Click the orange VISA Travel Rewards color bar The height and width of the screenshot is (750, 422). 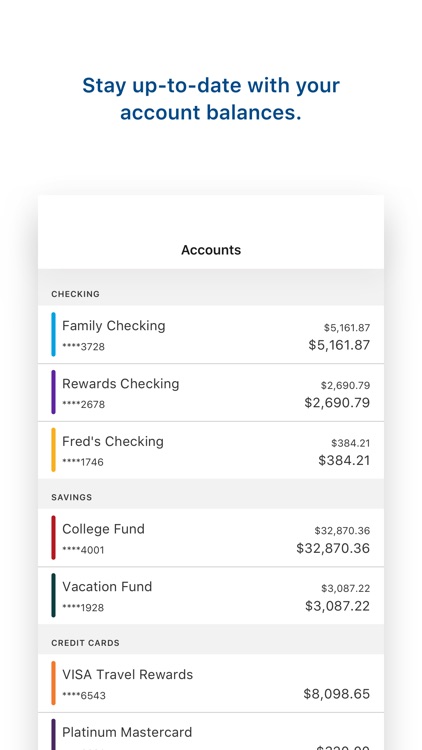[x=54, y=683]
